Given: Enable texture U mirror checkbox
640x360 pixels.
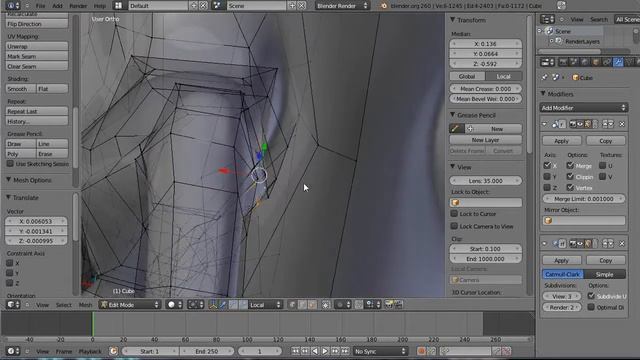Looking at the screenshot, I should [602, 166].
